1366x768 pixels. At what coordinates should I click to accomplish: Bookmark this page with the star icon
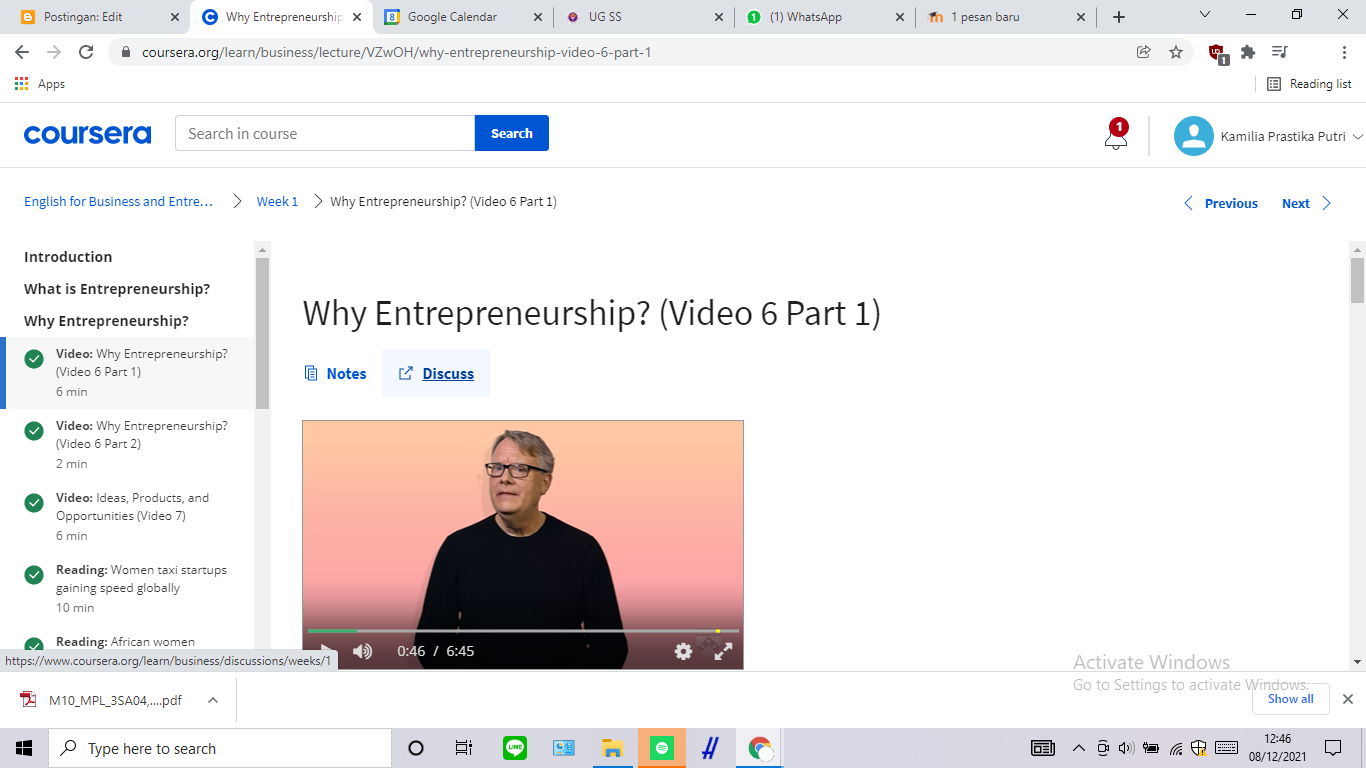coord(1176,52)
